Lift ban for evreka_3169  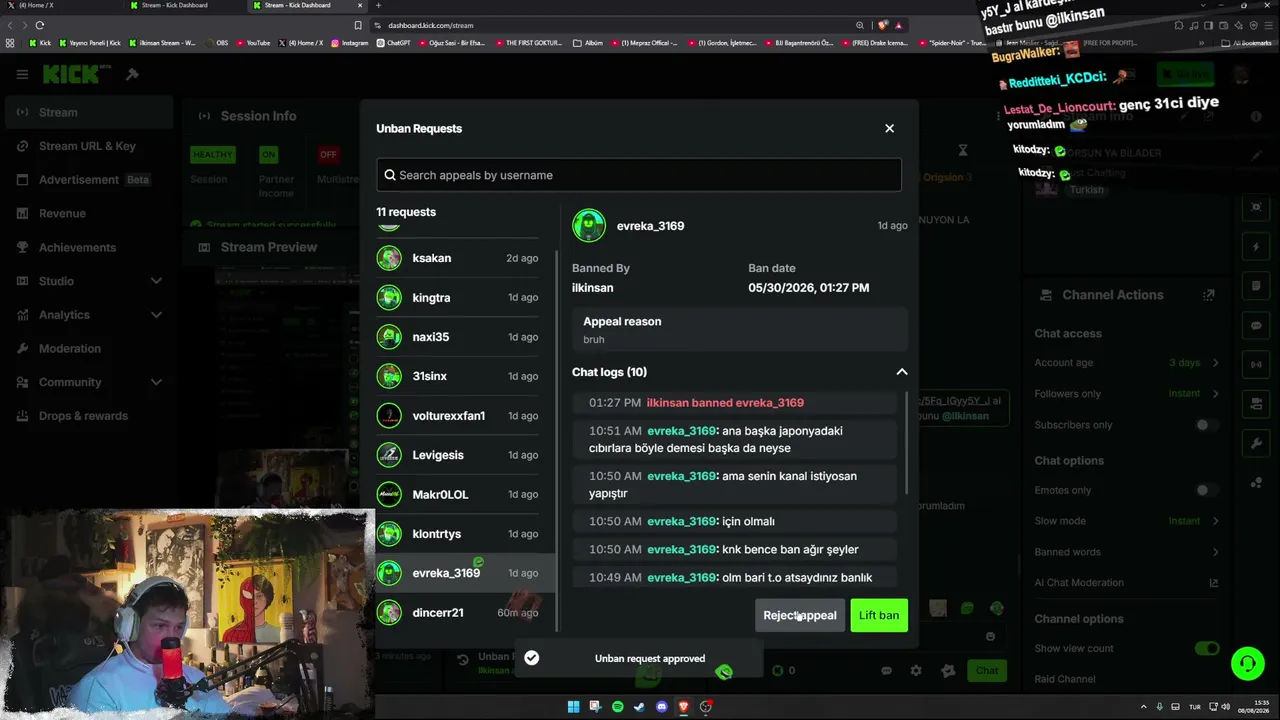[x=879, y=615]
